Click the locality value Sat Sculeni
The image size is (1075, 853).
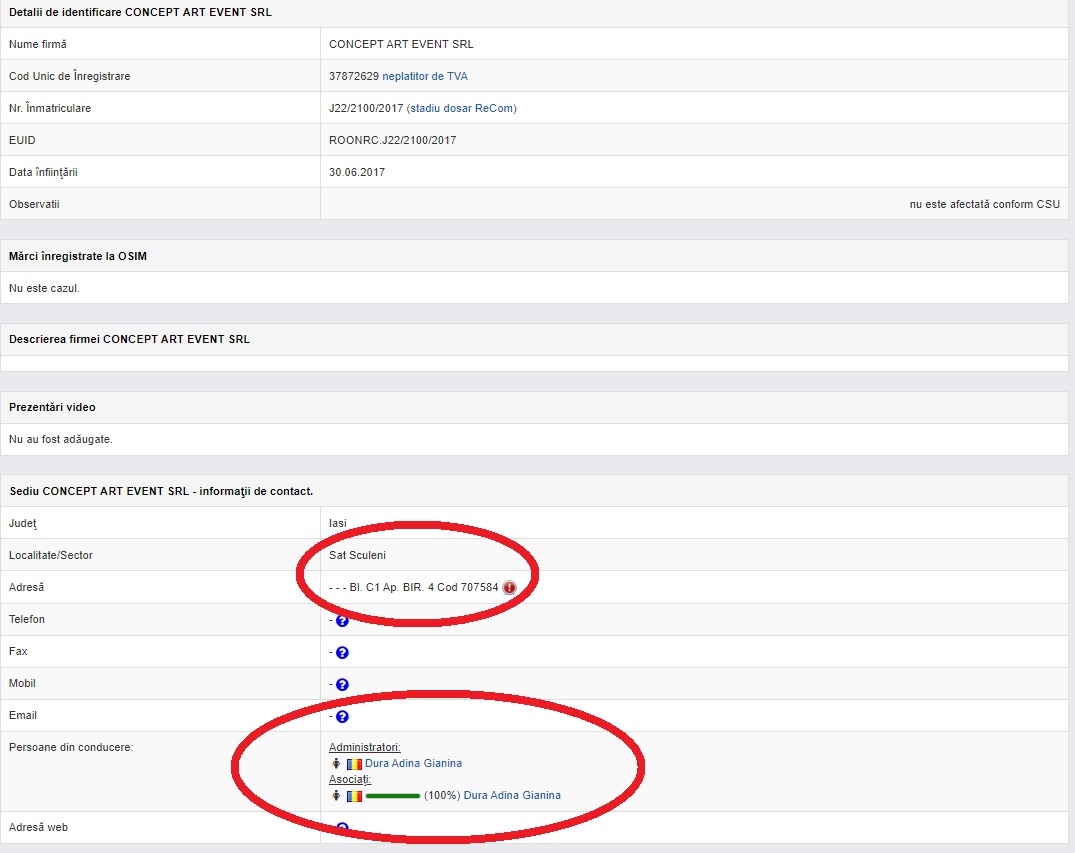click(x=357, y=555)
